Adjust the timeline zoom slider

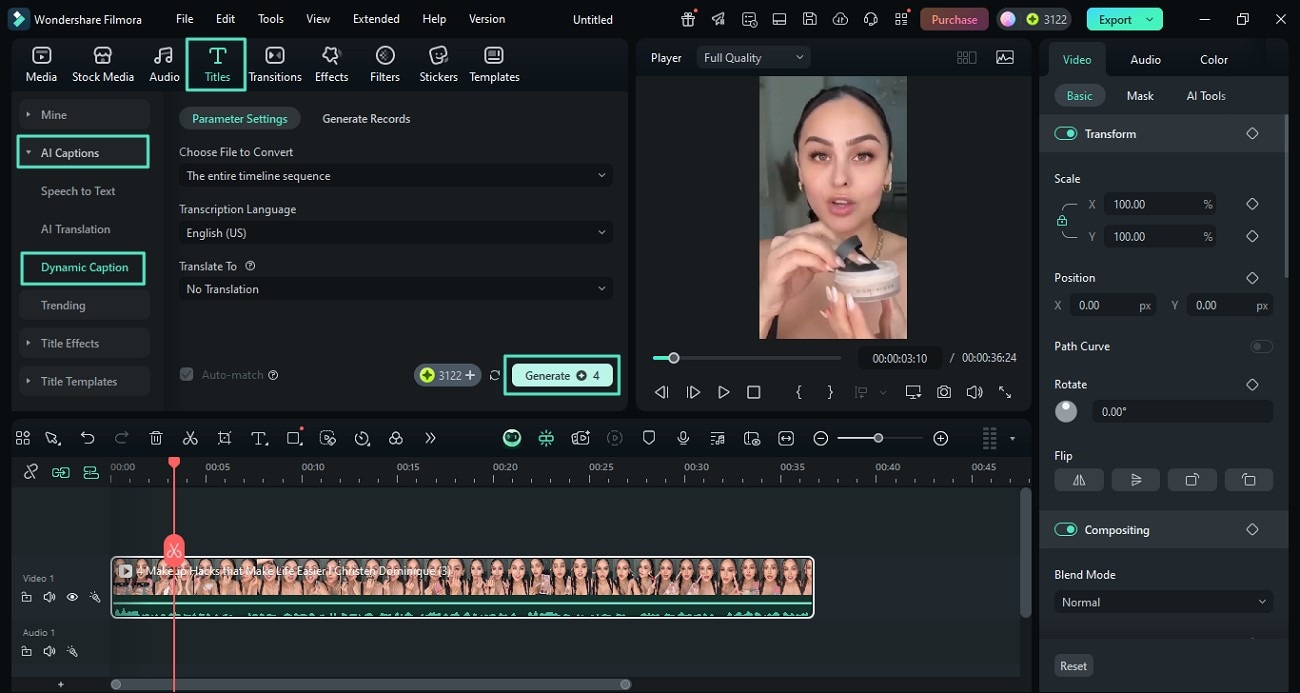[879, 438]
